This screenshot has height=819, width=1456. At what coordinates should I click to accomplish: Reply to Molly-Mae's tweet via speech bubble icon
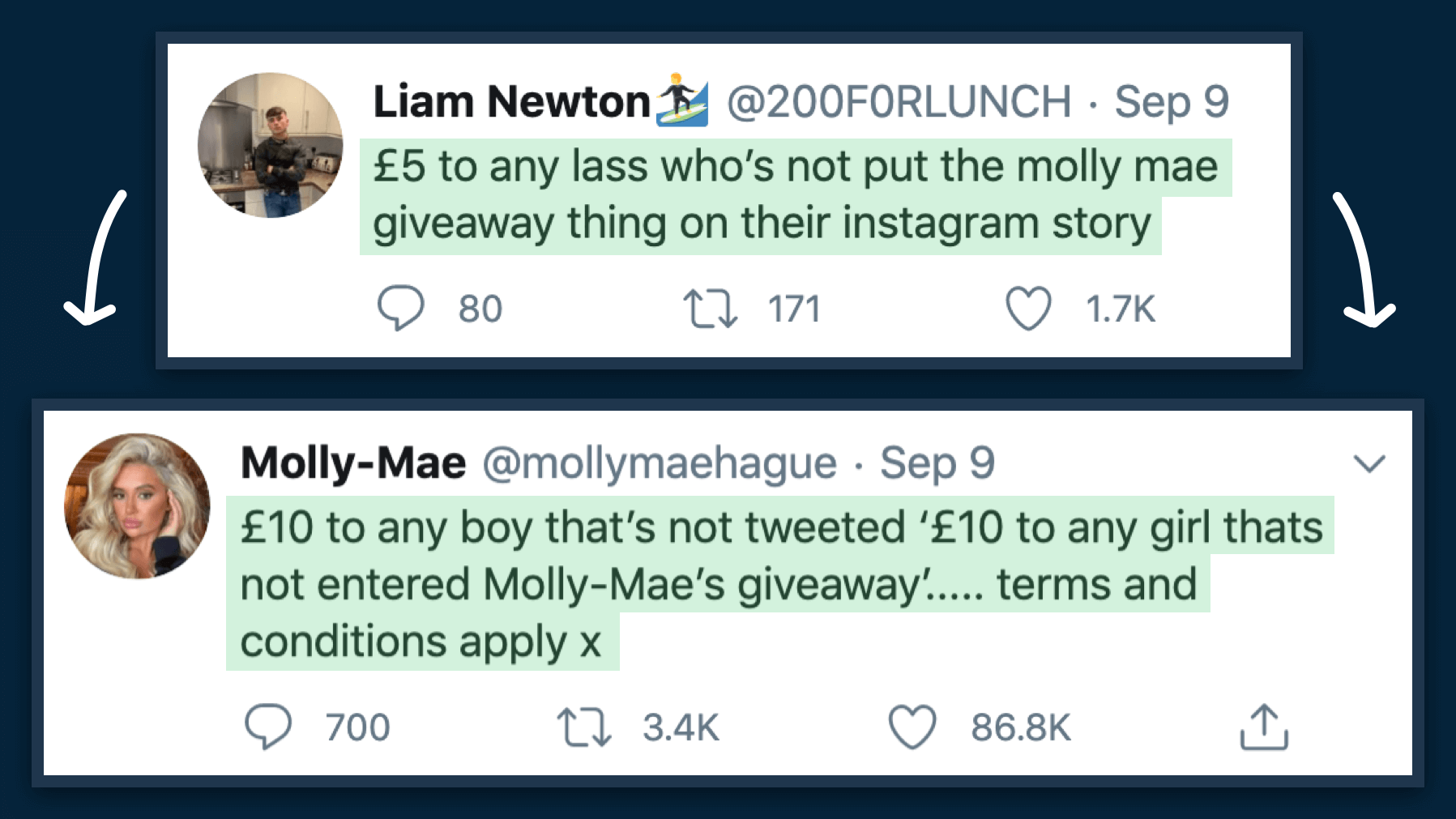click(268, 726)
